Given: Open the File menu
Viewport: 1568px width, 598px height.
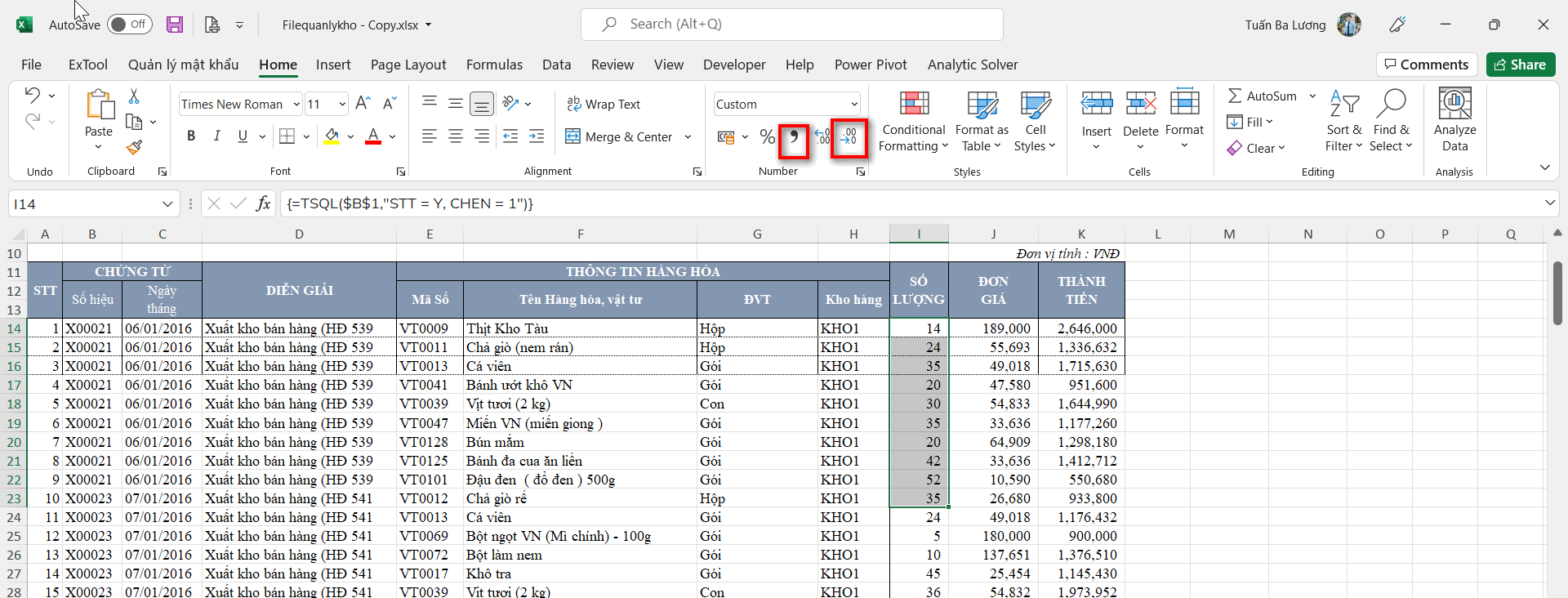Looking at the screenshot, I should click(x=31, y=65).
